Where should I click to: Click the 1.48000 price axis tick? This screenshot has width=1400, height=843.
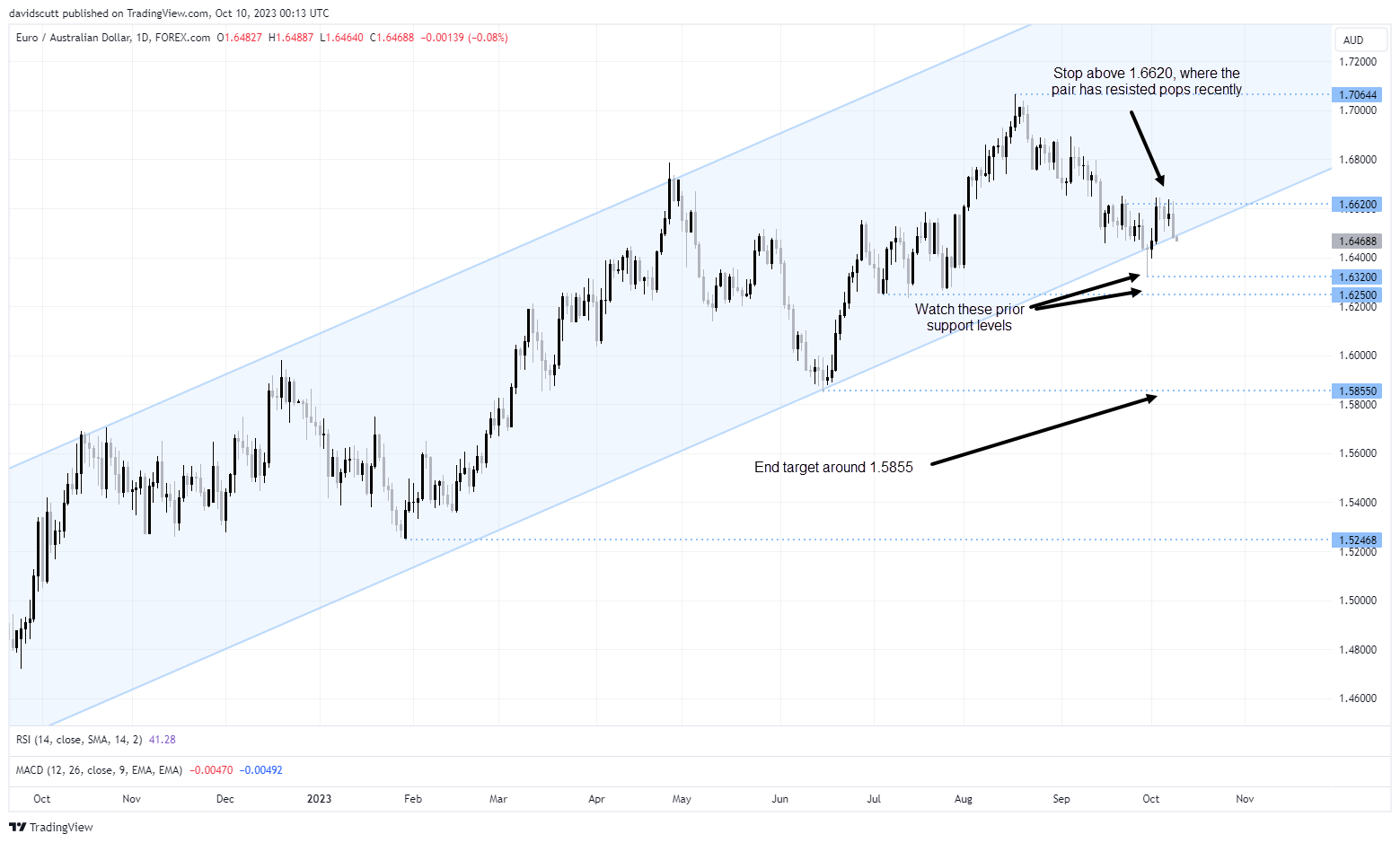click(1358, 650)
